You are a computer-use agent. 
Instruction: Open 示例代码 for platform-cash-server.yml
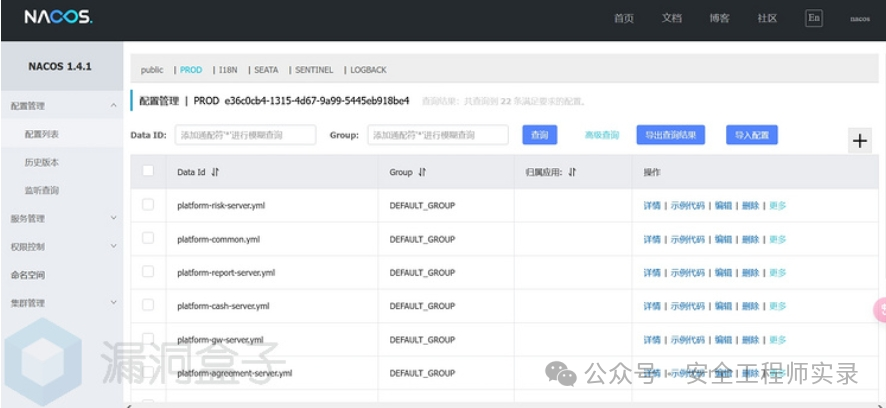[688, 306]
